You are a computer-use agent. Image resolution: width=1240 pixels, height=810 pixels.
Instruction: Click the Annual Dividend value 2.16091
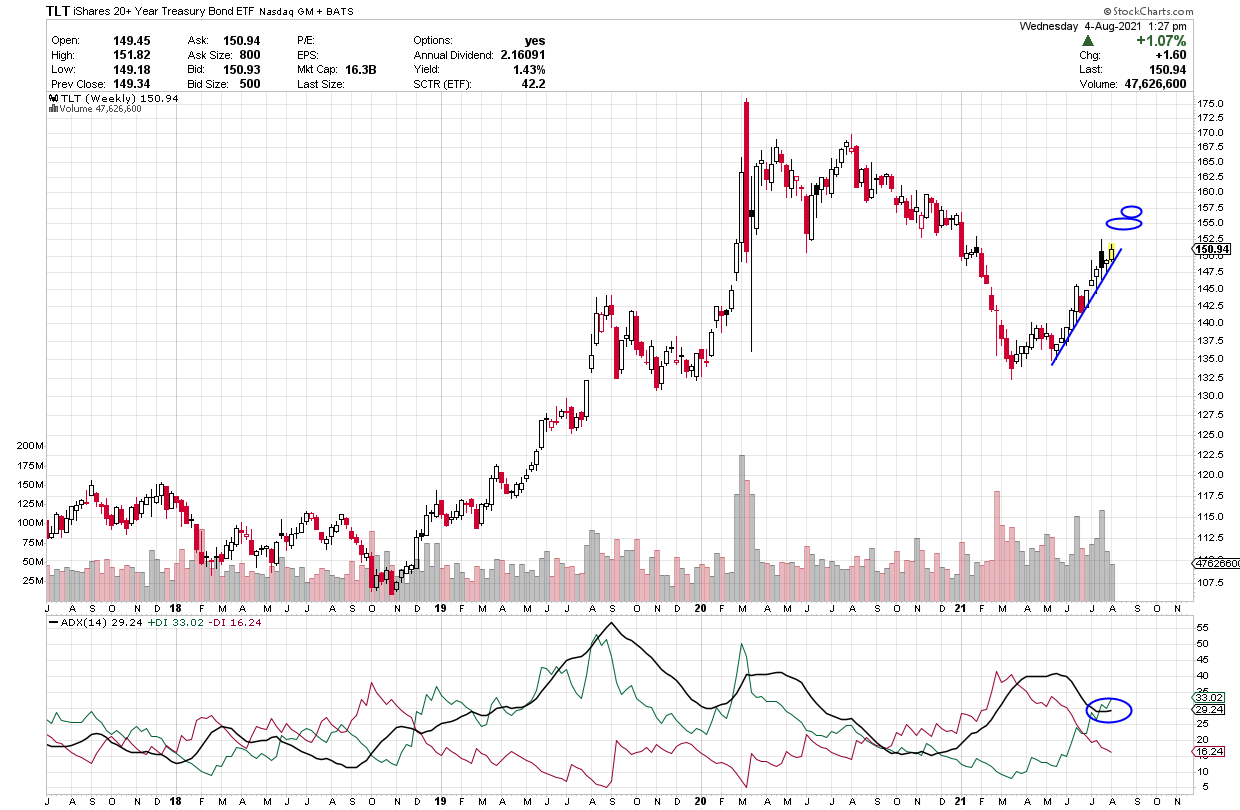click(521, 55)
